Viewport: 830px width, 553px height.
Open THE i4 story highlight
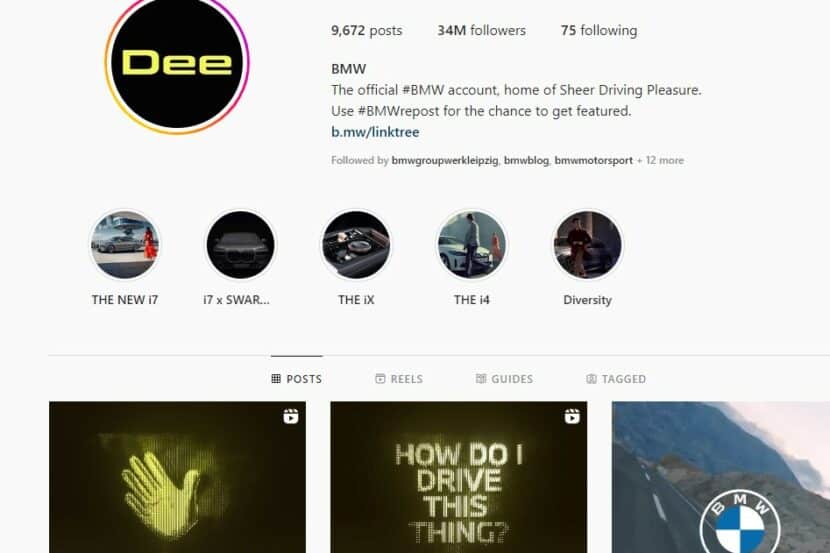point(472,244)
